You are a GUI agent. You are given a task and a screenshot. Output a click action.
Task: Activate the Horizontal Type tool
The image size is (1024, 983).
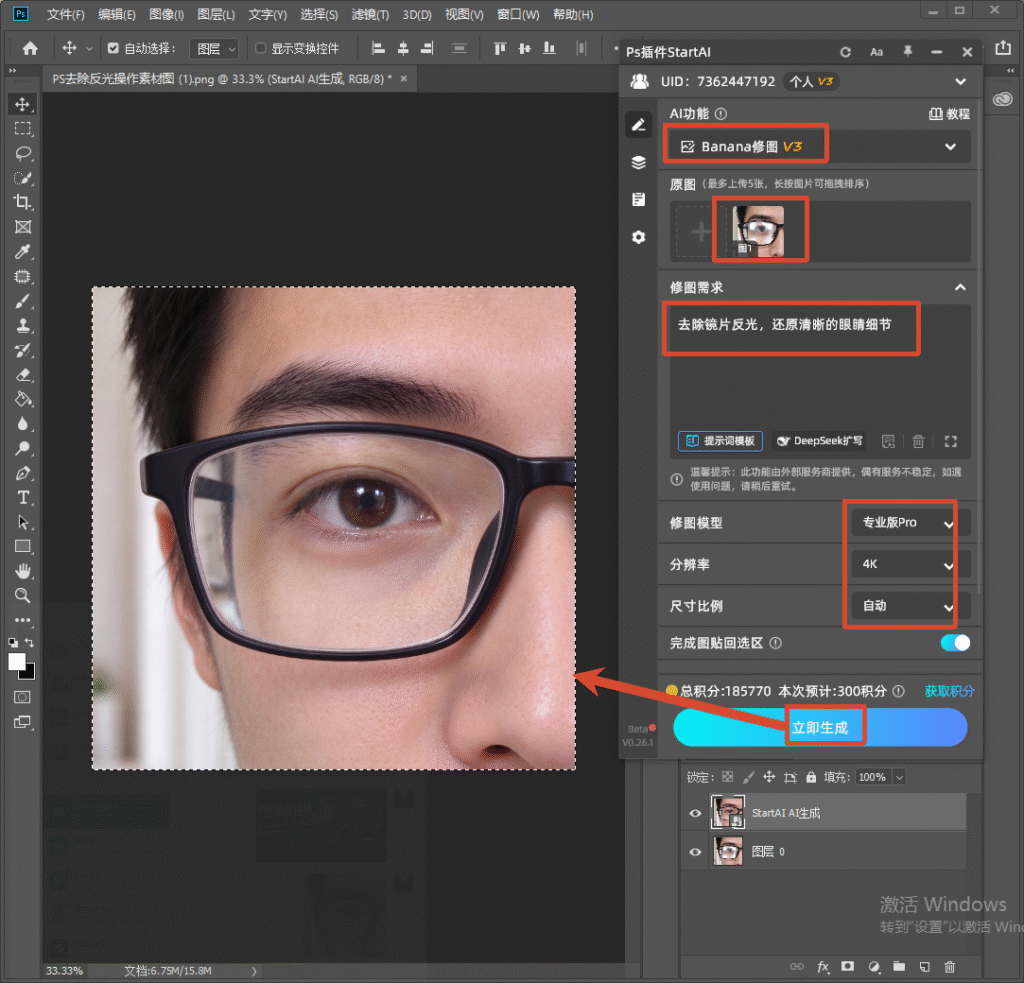point(23,498)
